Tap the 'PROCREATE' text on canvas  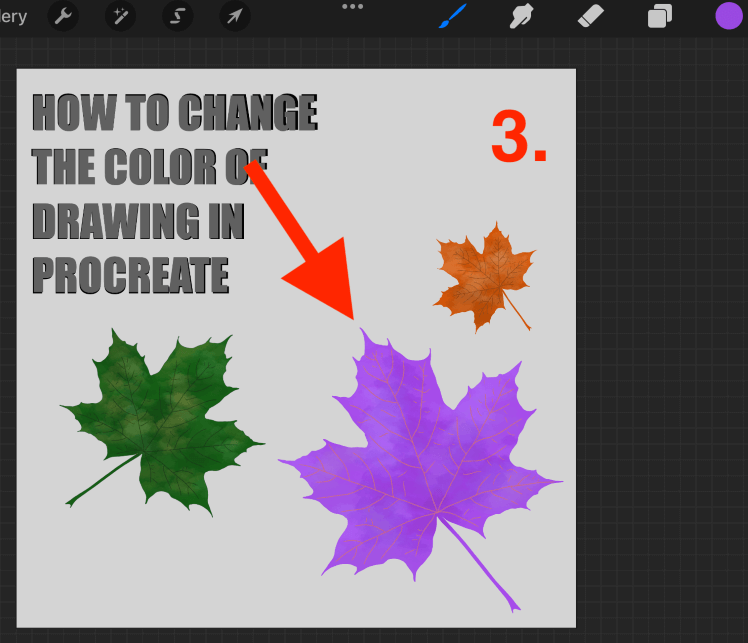(131, 275)
